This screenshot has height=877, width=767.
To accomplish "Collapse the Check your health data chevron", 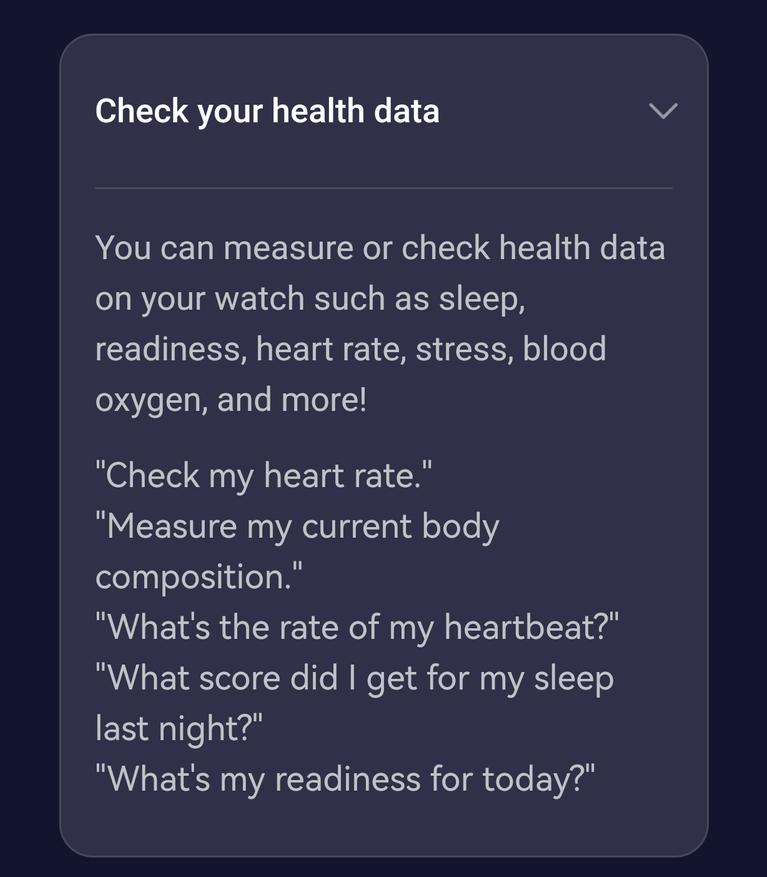I will (x=663, y=111).
